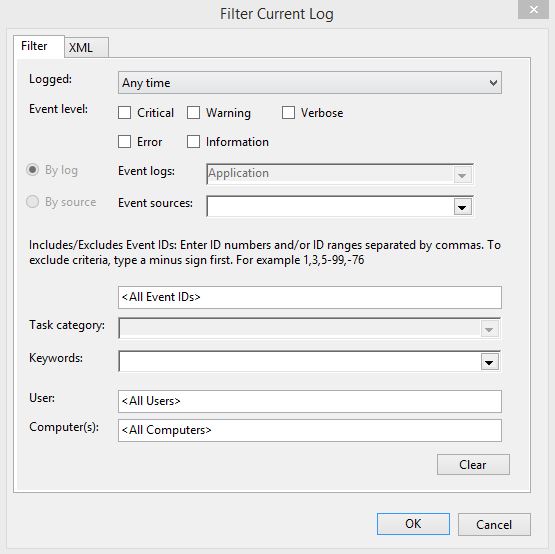This screenshot has height=554, width=555.
Task: Open the Event logs Application dropdown arrow
Action: (x=462, y=175)
